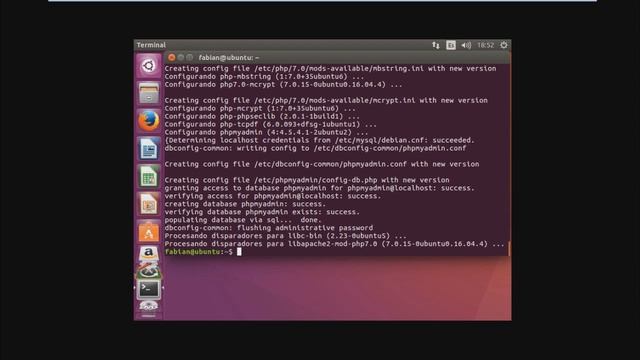Maximize the fabian@ubuntu terminal window
This screenshot has height=360, width=640.
pyautogui.click(x=190, y=58)
